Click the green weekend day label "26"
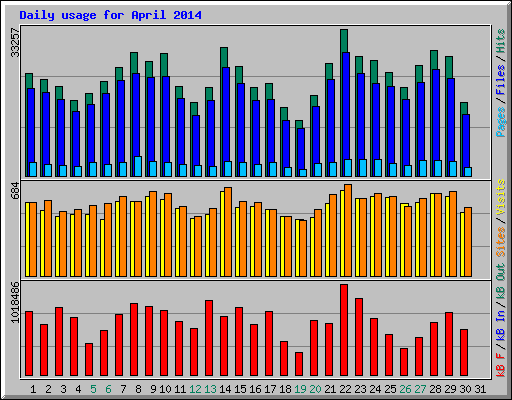 (405, 389)
